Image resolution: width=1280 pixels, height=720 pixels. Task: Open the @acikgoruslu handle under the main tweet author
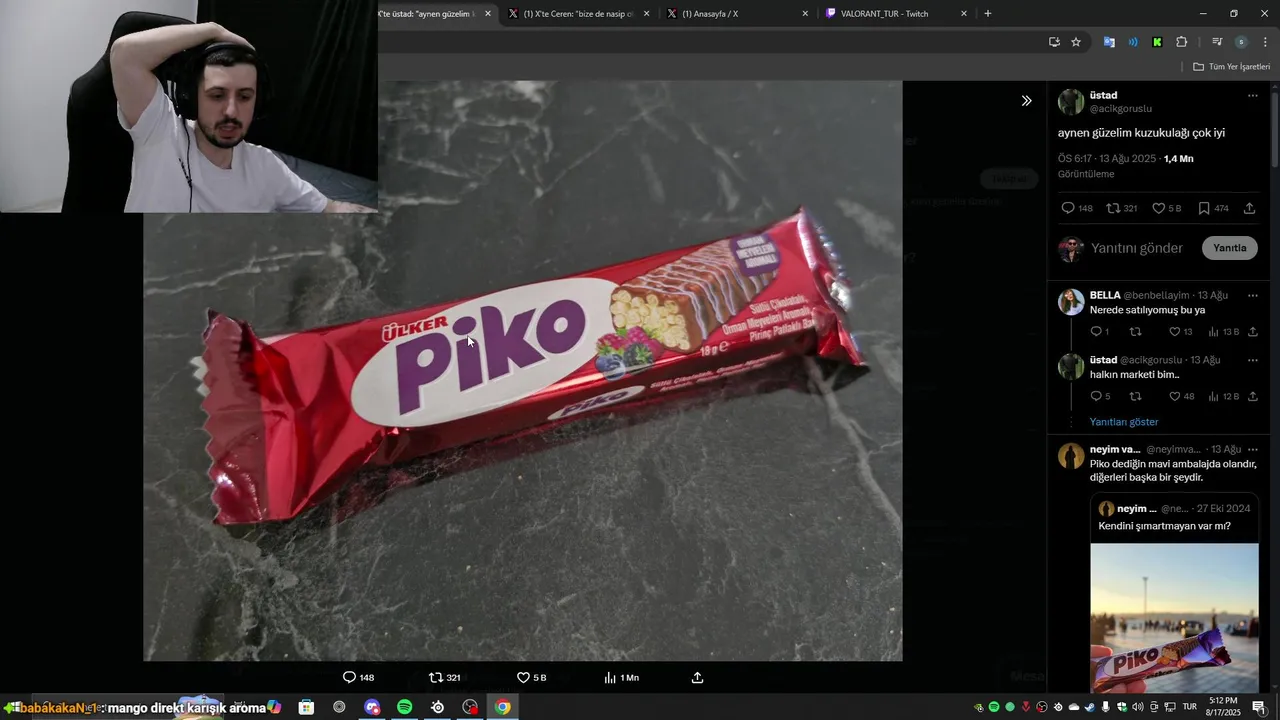pyautogui.click(x=1120, y=109)
